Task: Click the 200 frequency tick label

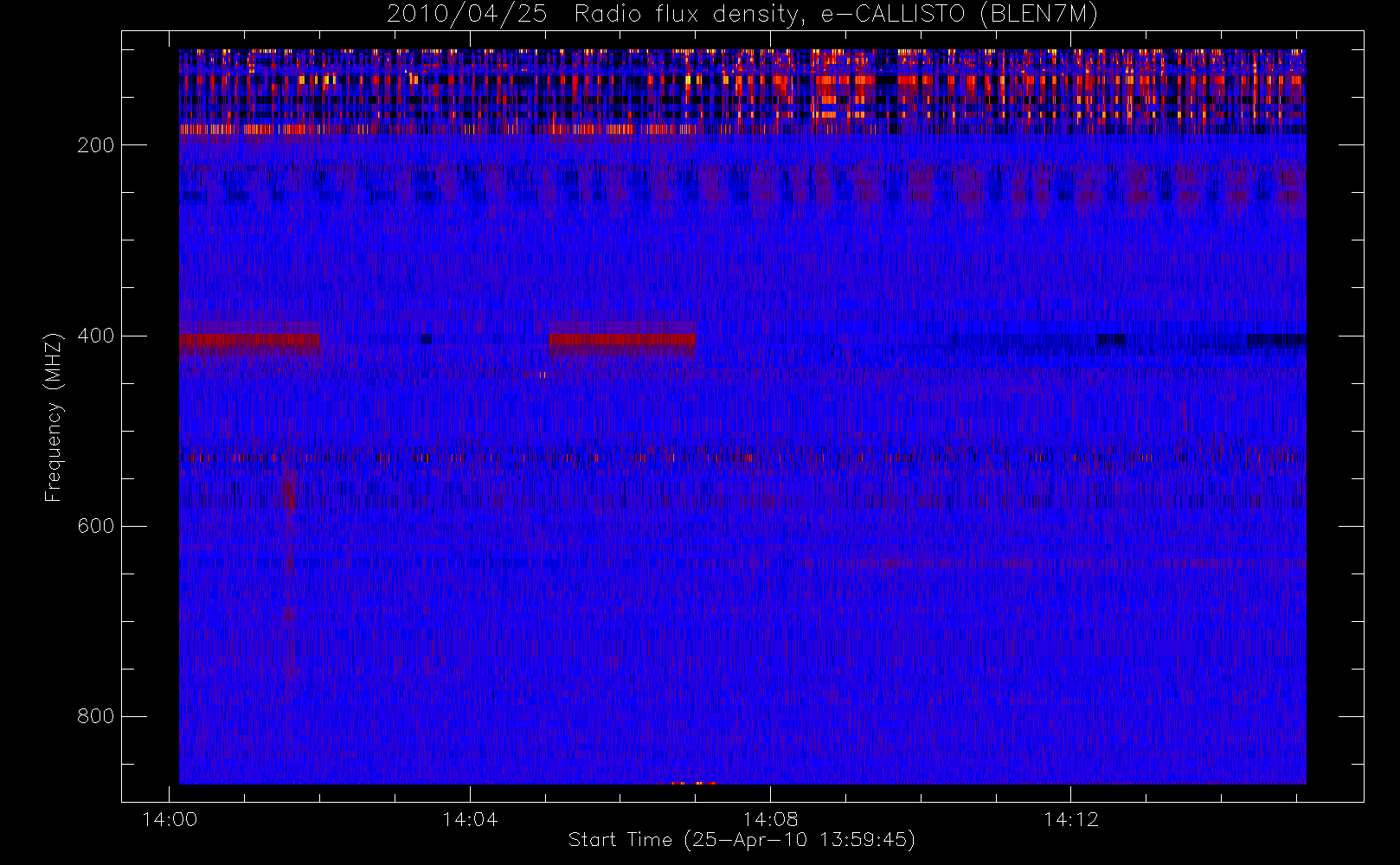Action: pyautogui.click(x=96, y=145)
